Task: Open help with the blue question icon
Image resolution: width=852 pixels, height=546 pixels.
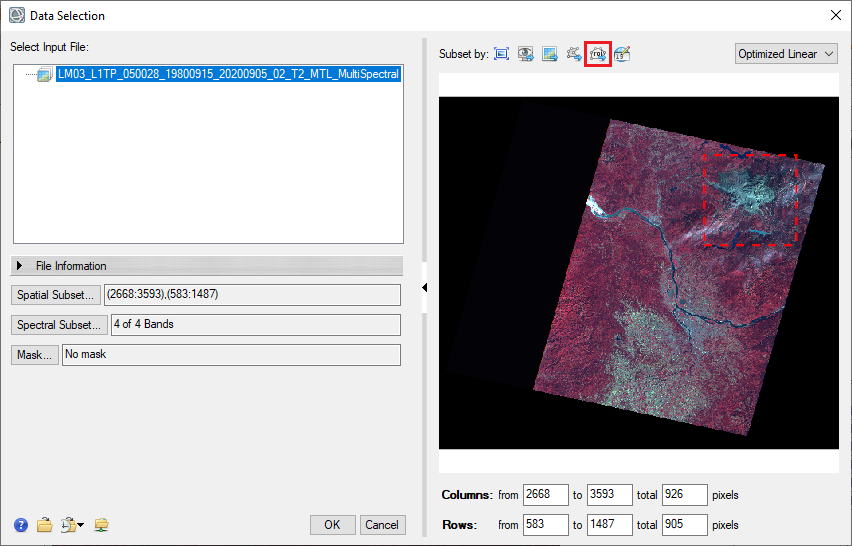Action: [21, 525]
